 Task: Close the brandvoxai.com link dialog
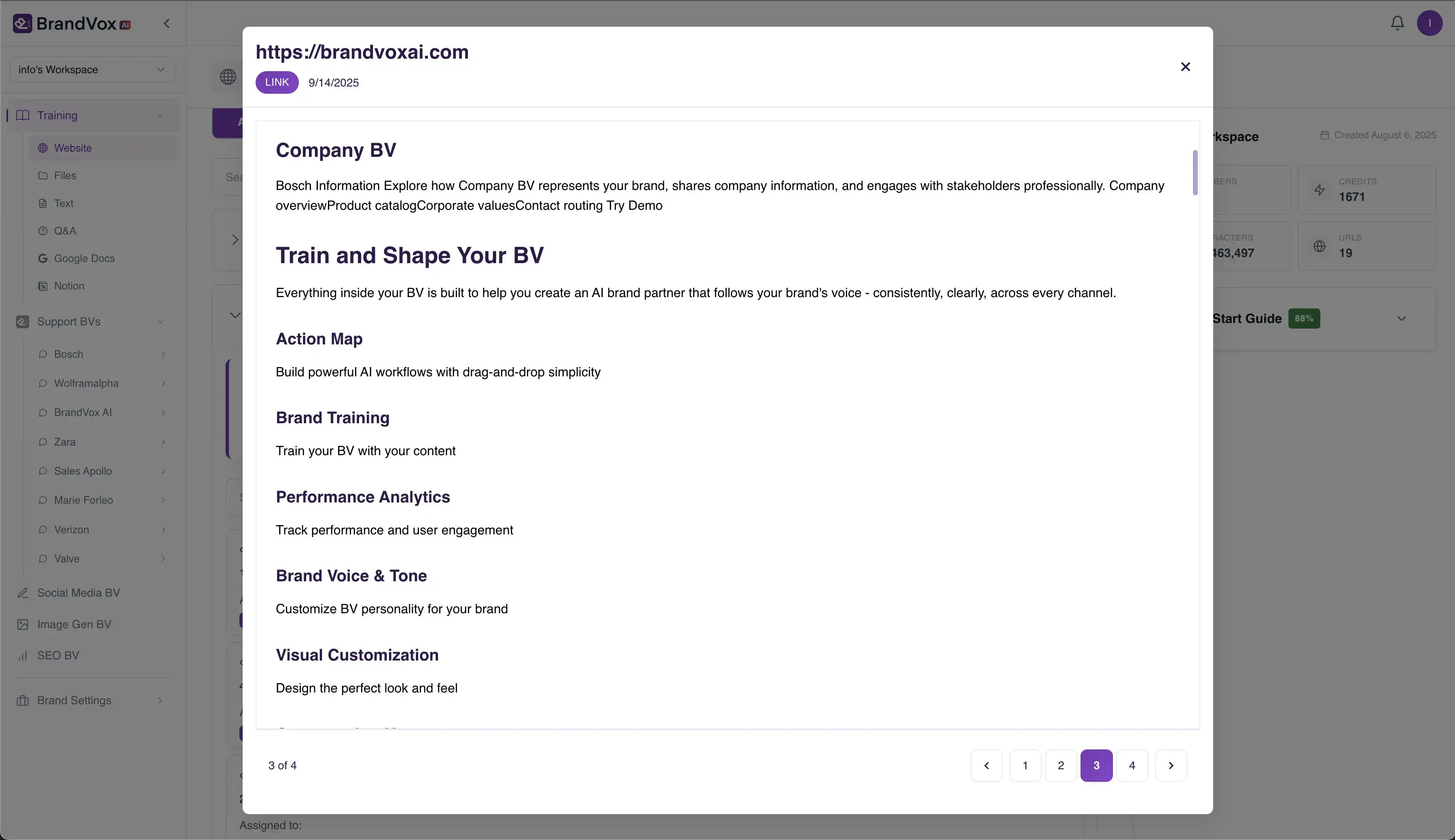tap(1185, 67)
